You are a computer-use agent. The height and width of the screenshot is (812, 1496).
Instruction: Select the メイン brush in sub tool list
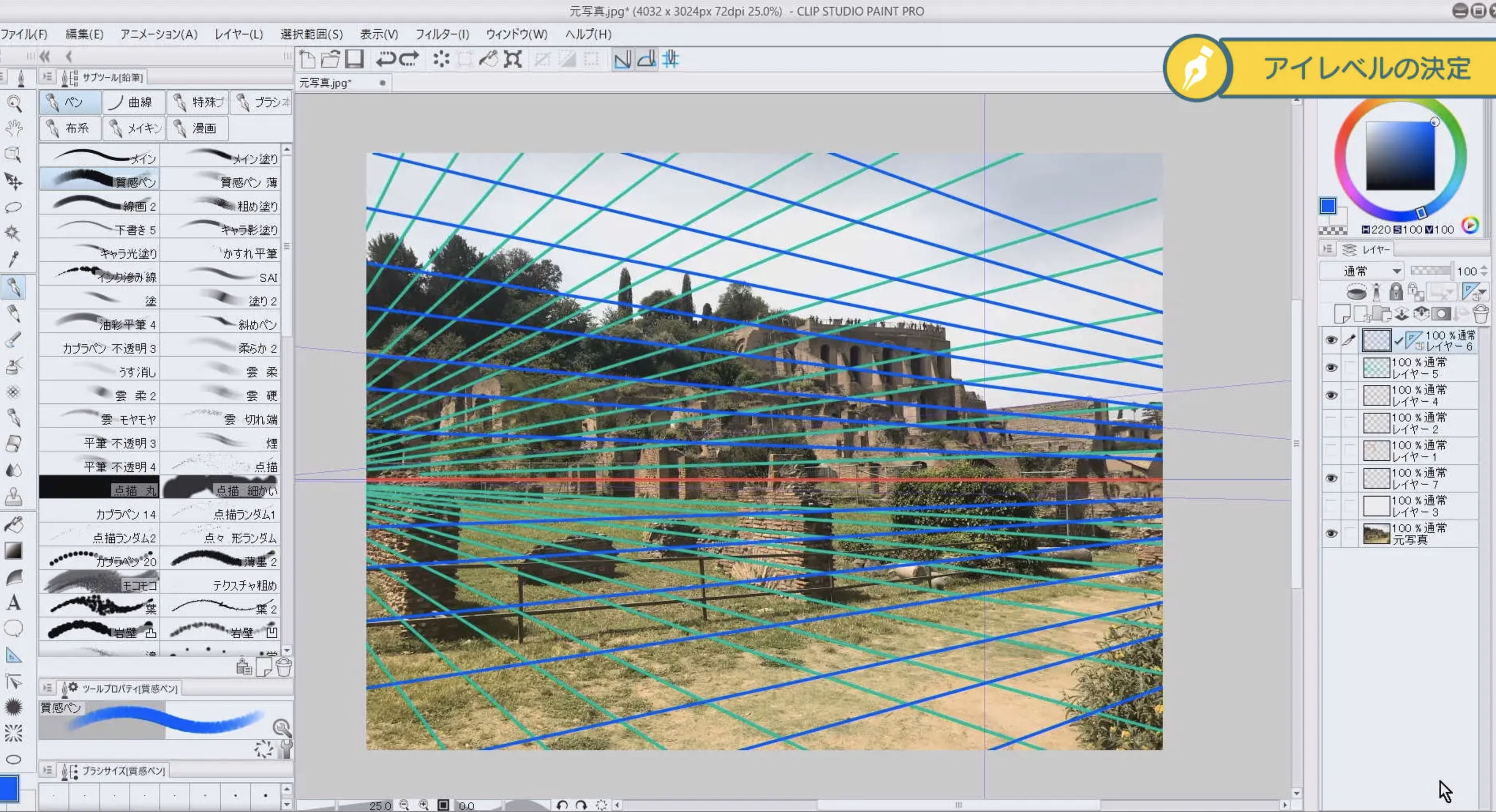[100, 156]
